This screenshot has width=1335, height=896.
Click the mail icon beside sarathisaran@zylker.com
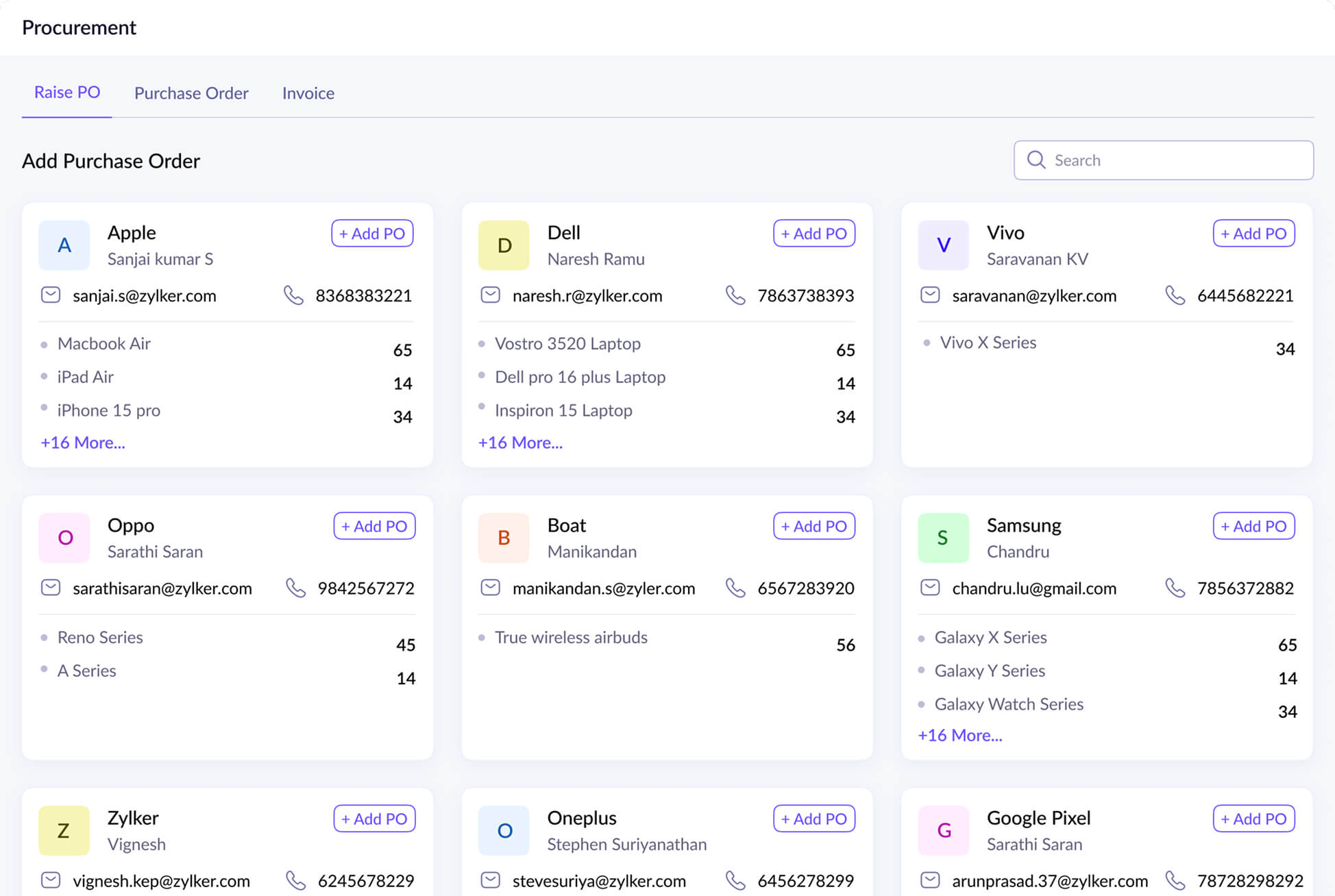click(51, 588)
